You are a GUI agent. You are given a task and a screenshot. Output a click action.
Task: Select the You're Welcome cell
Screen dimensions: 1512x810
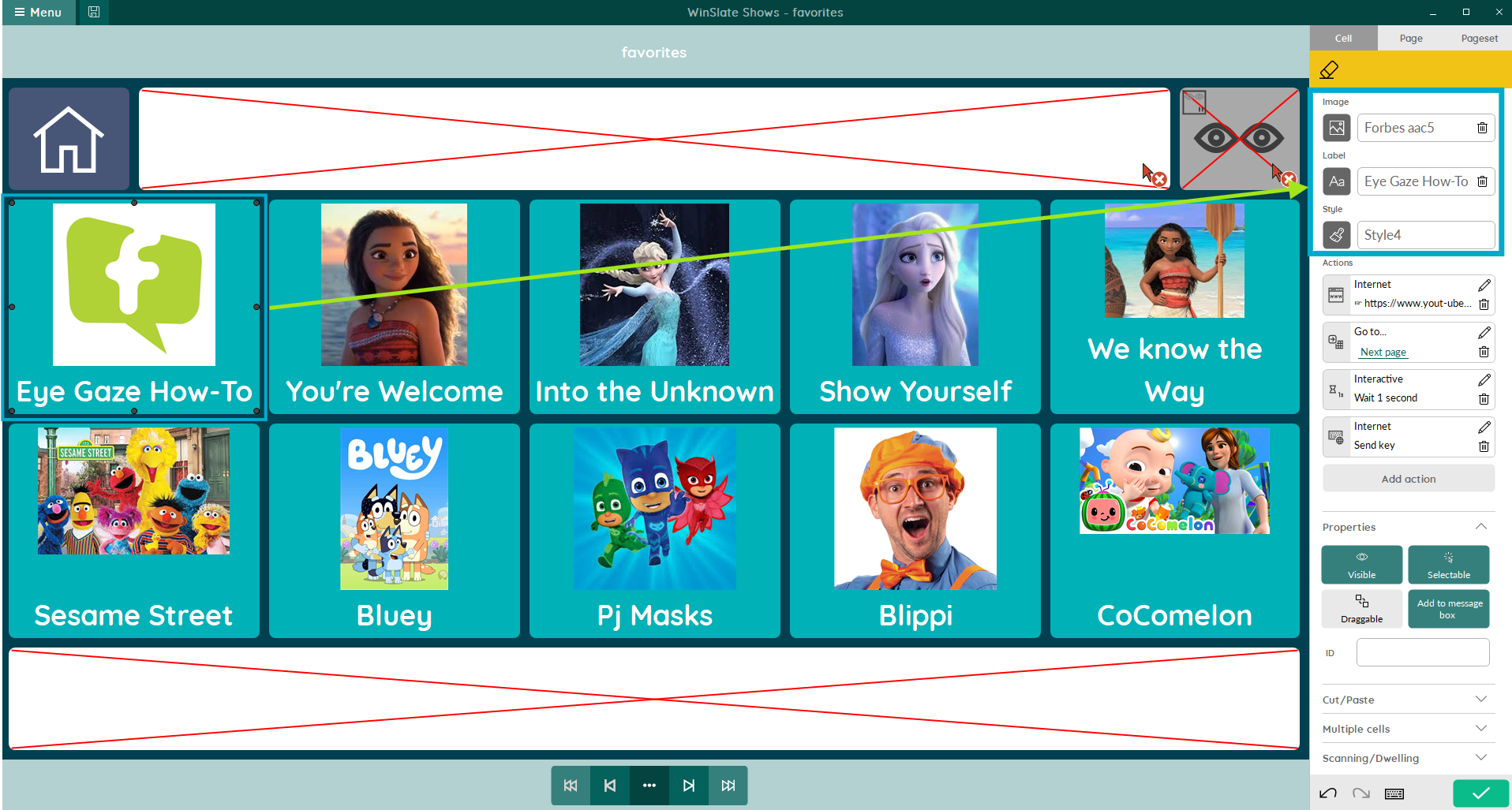(x=395, y=307)
